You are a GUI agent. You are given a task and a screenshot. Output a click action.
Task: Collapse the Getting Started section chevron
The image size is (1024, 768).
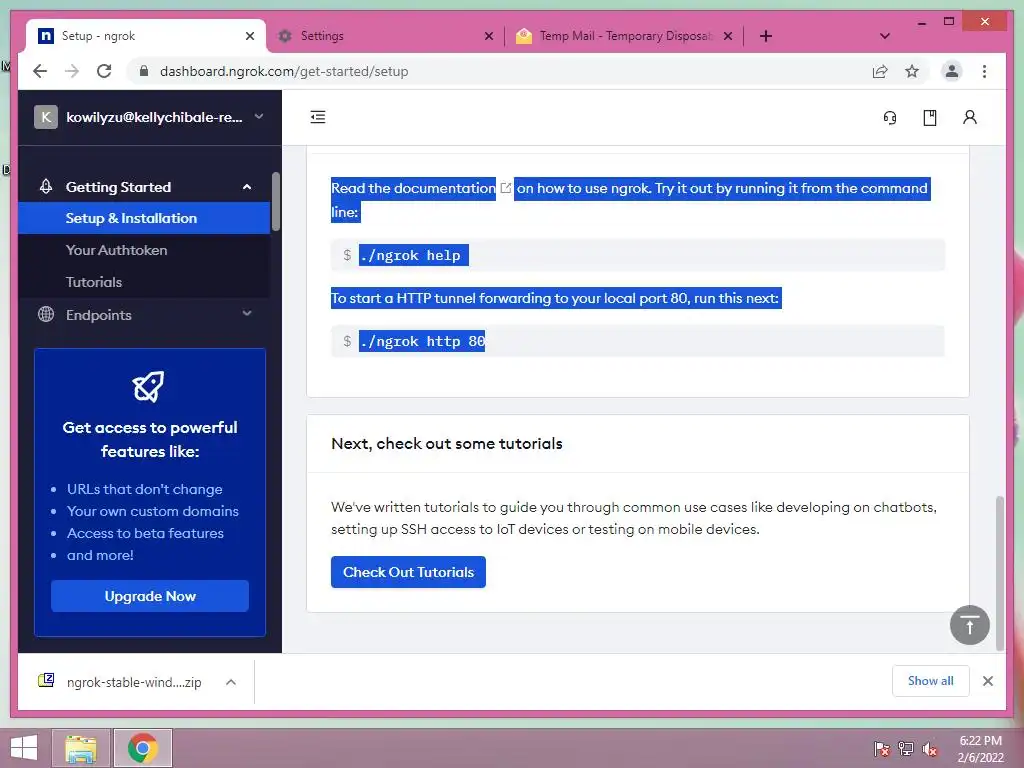[x=247, y=187]
